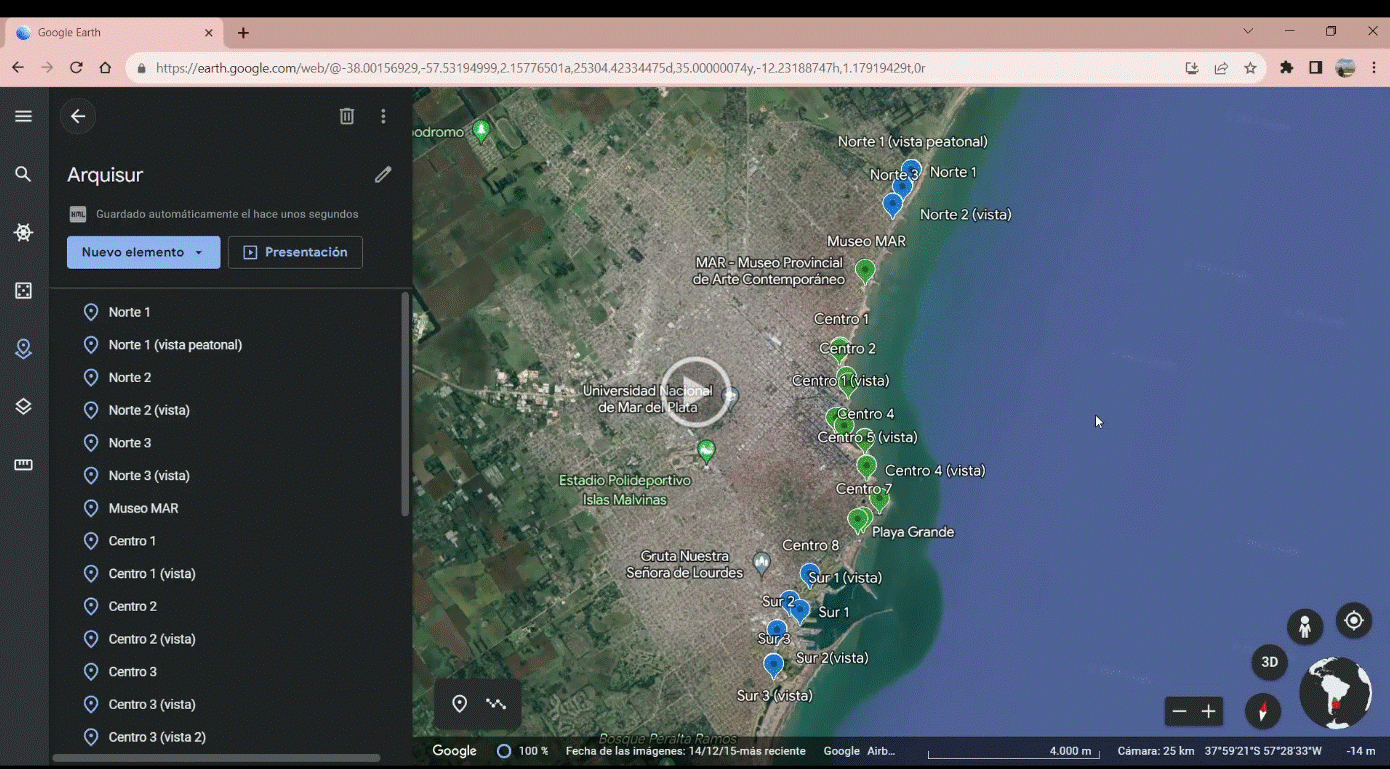Click the Sur 3 (vista) blue placemark
Viewport: 1390px width, 769px height.
tap(773, 665)
